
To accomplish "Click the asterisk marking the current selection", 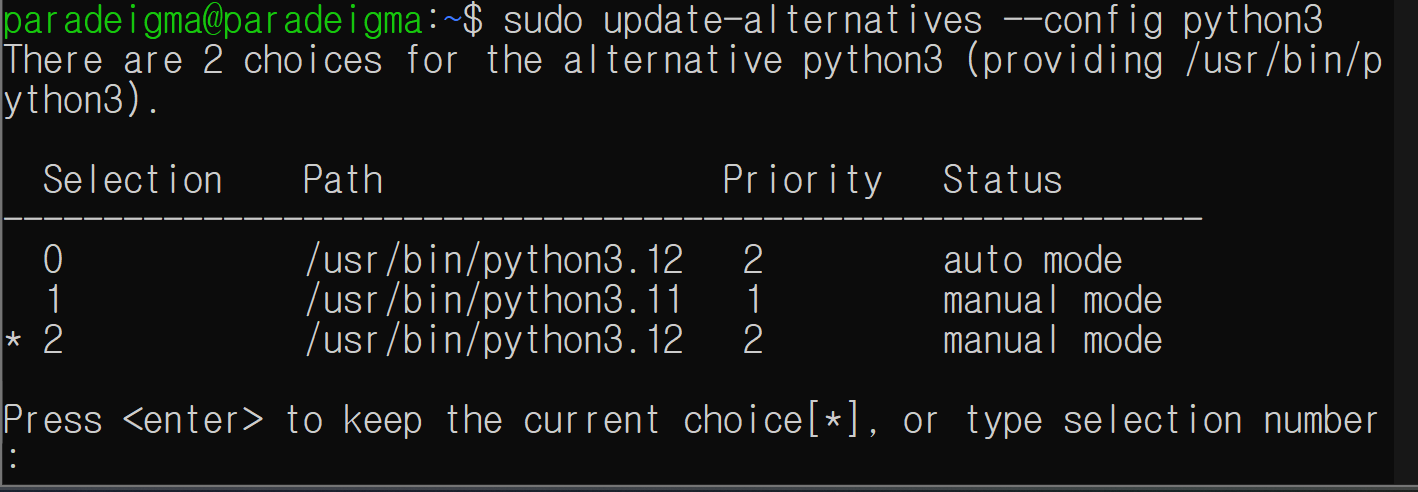I will click(13, 342).
